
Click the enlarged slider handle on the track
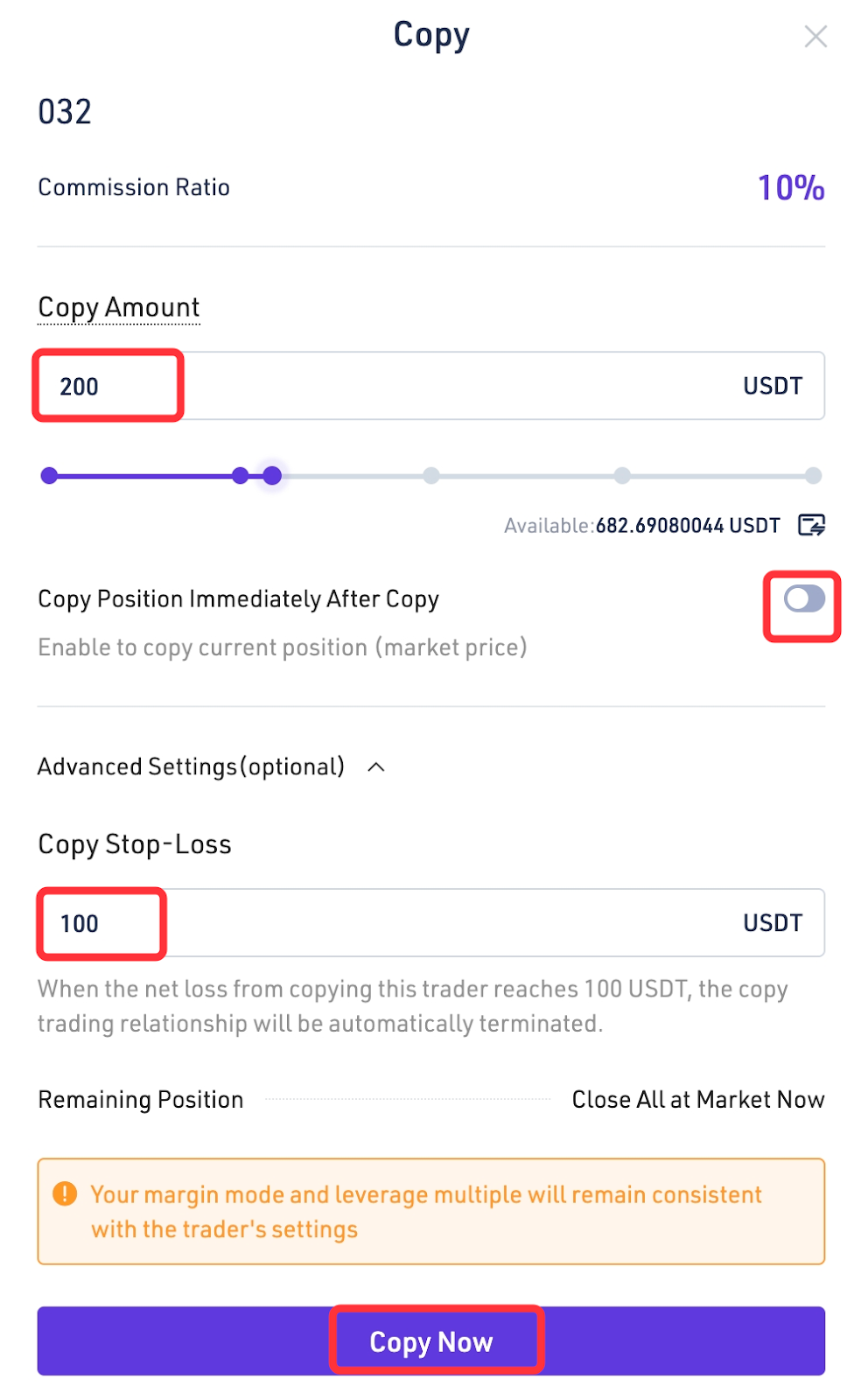point(272,476)
